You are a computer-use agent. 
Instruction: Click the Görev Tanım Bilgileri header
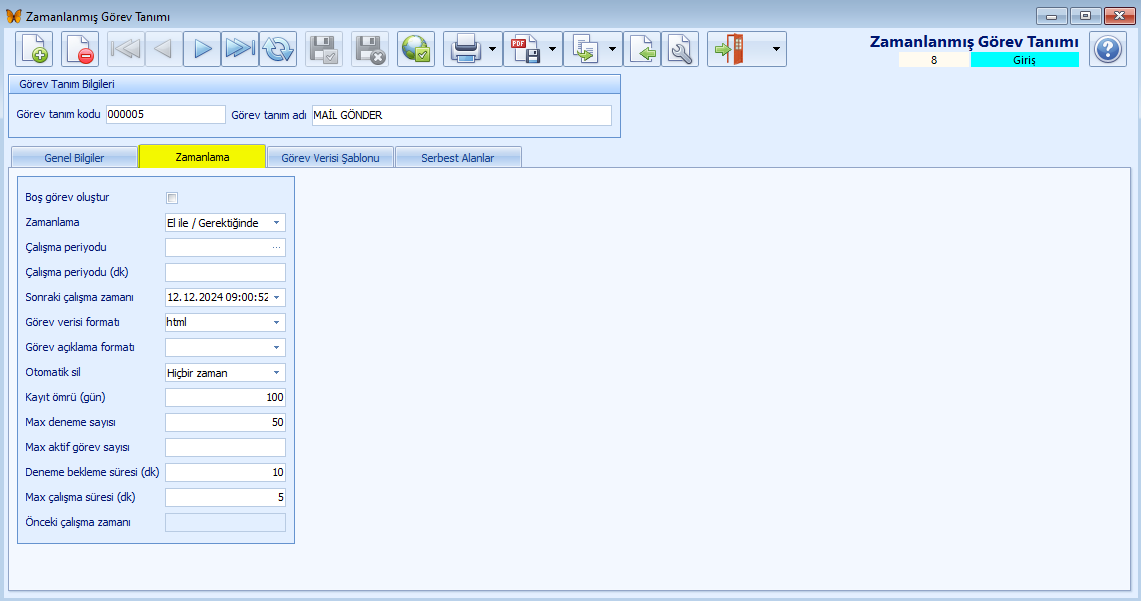314,84
